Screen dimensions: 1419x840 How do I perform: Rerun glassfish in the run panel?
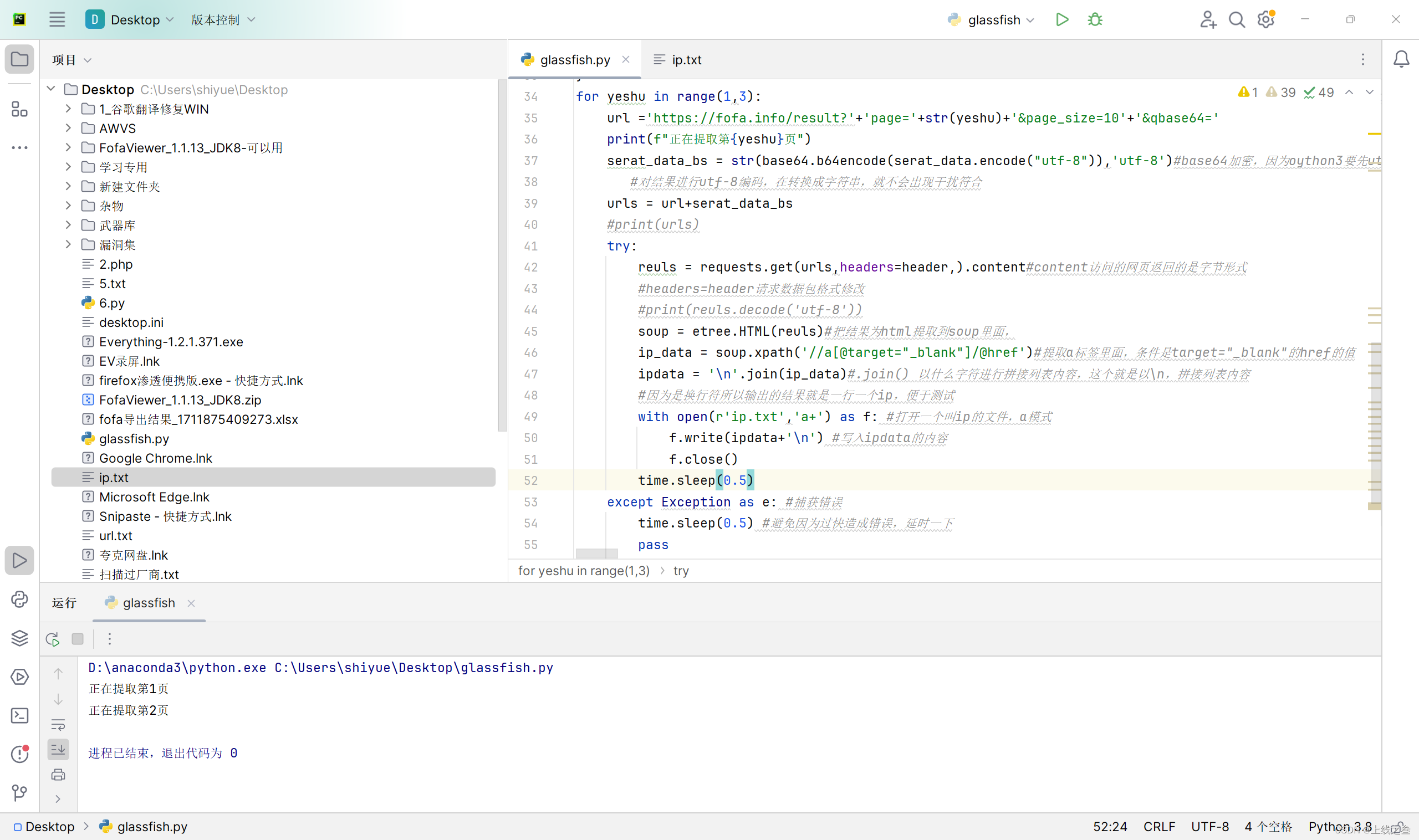click(x=53, y=639)
